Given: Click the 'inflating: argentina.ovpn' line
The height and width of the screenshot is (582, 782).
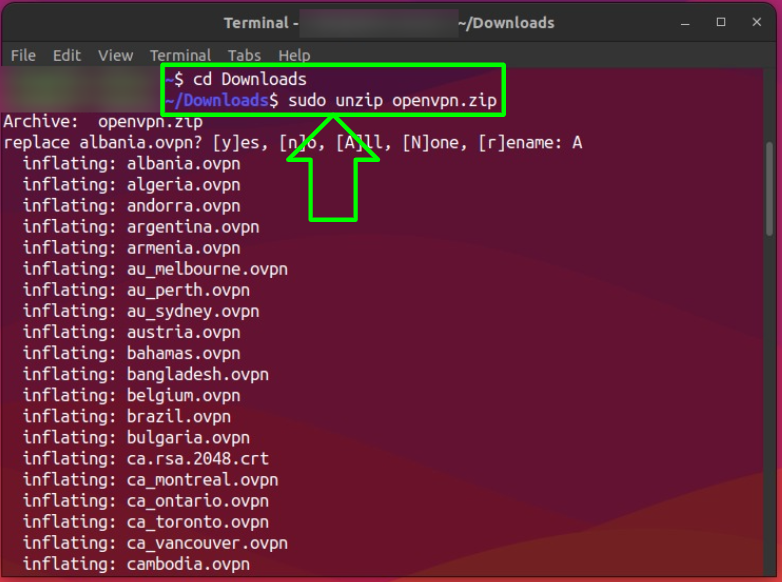Looking at the screenshot, I should click(141, 227).
